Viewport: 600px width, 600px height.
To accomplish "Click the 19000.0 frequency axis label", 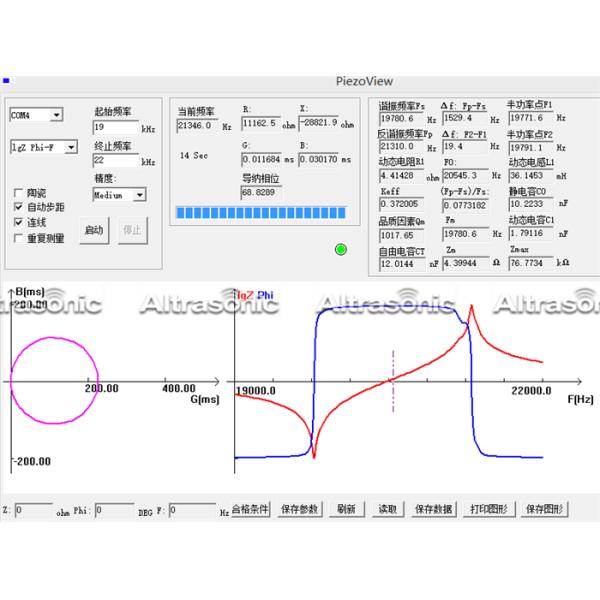I will click(x=256, y=391).
